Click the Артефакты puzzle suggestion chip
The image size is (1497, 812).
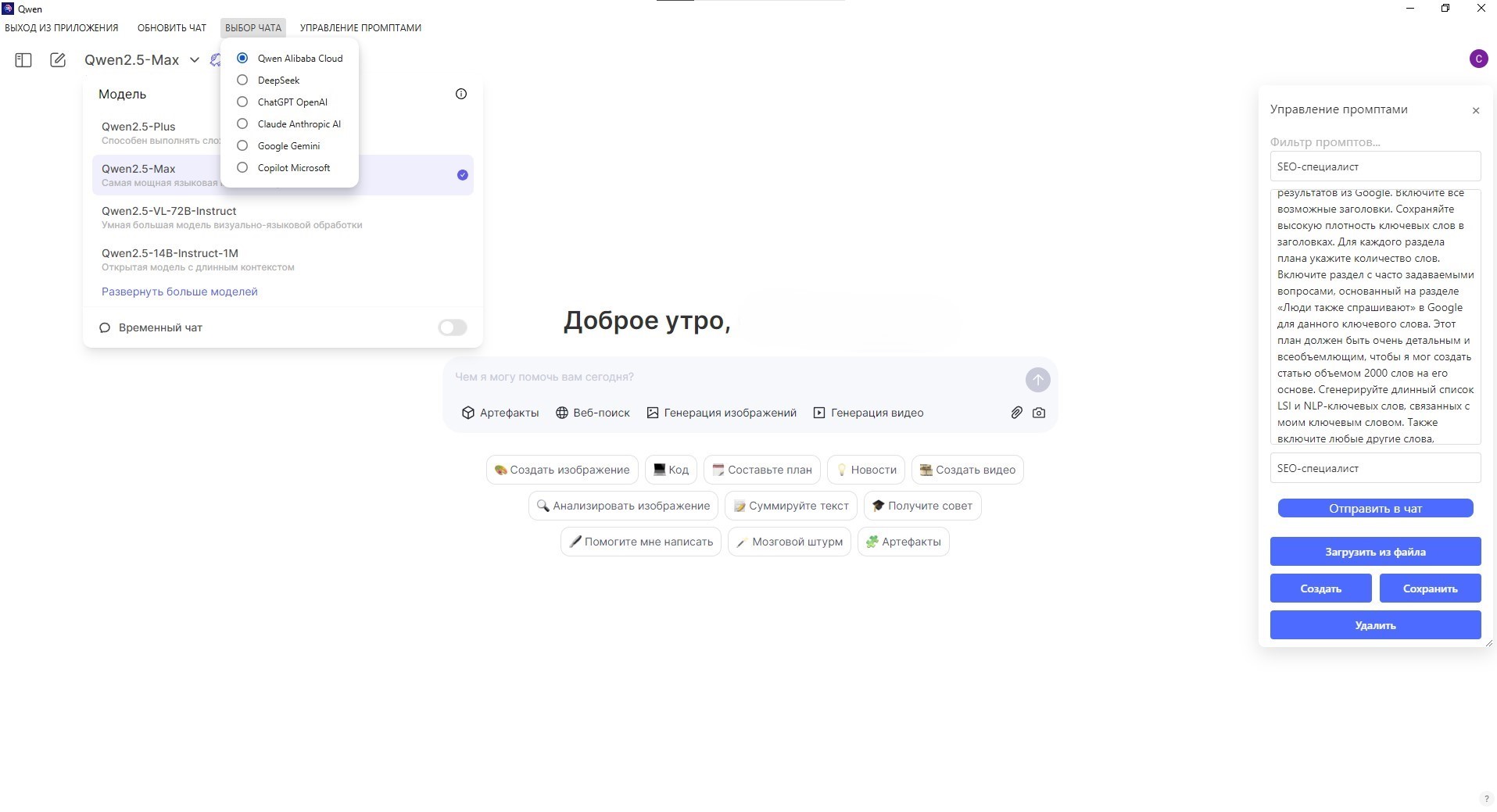[904, 542]
